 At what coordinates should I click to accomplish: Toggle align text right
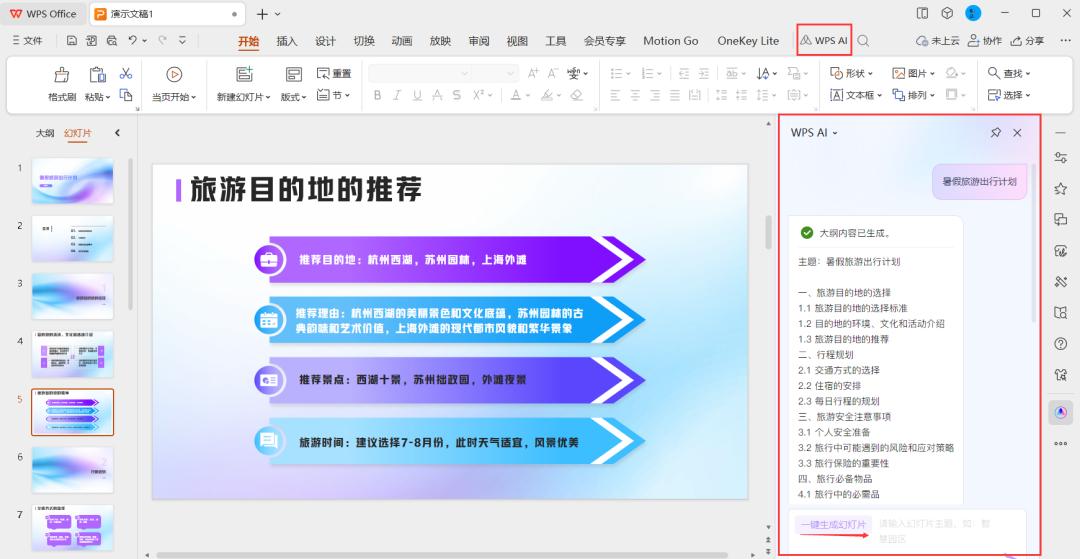coord(655,95)
